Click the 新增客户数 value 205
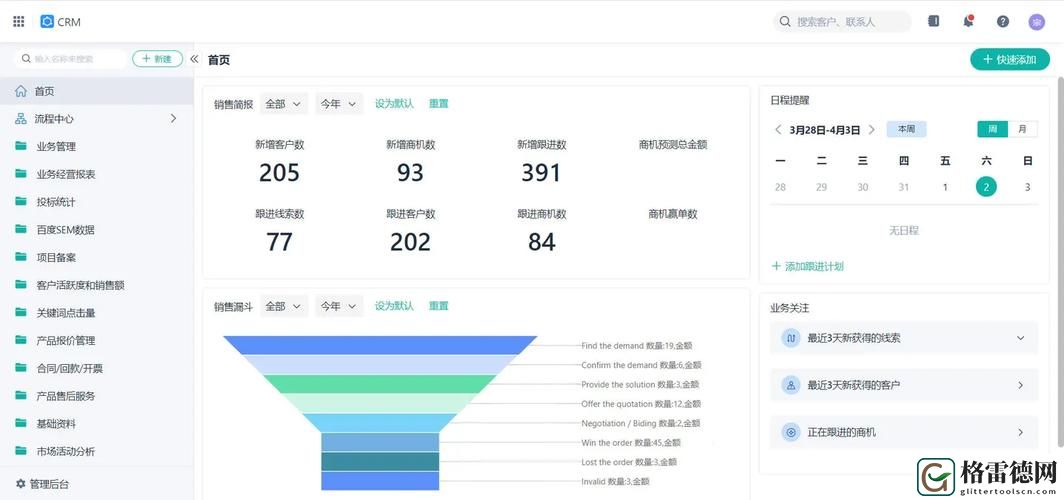The image size is (1064, 500). point(279,173)
